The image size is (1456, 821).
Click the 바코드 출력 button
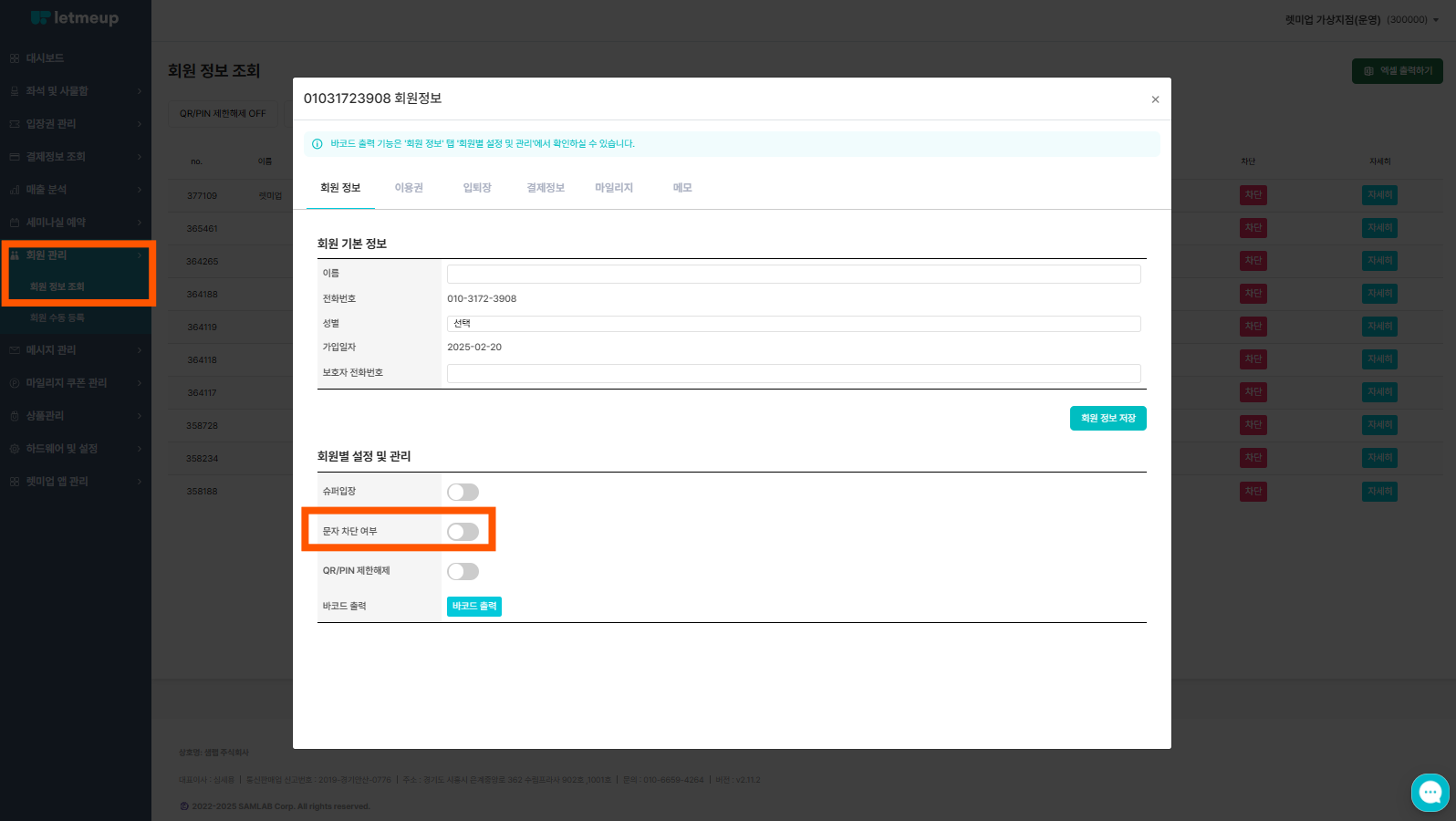tap(474, 607)
